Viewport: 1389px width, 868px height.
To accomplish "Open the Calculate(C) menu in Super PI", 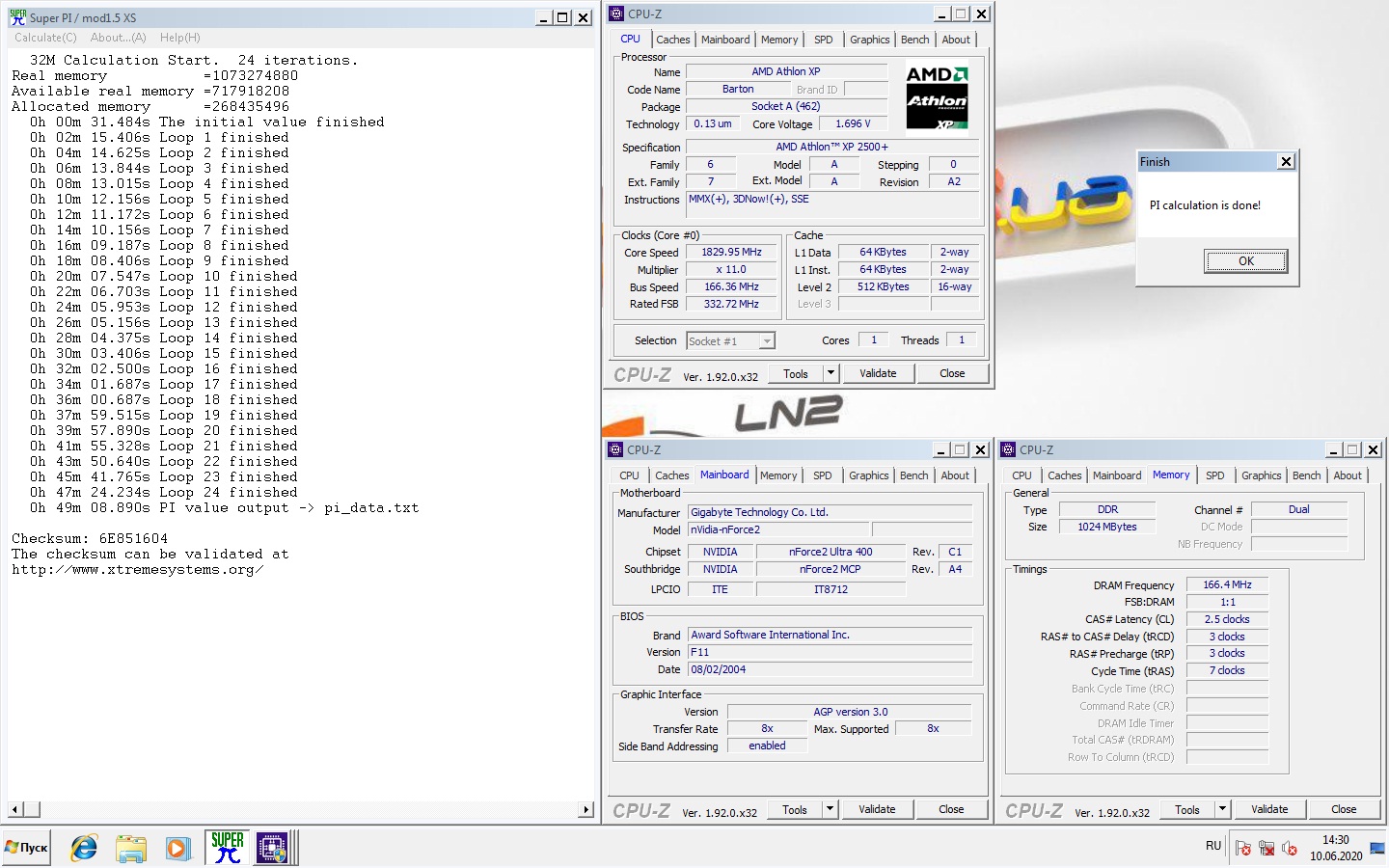I will [45, 38].
